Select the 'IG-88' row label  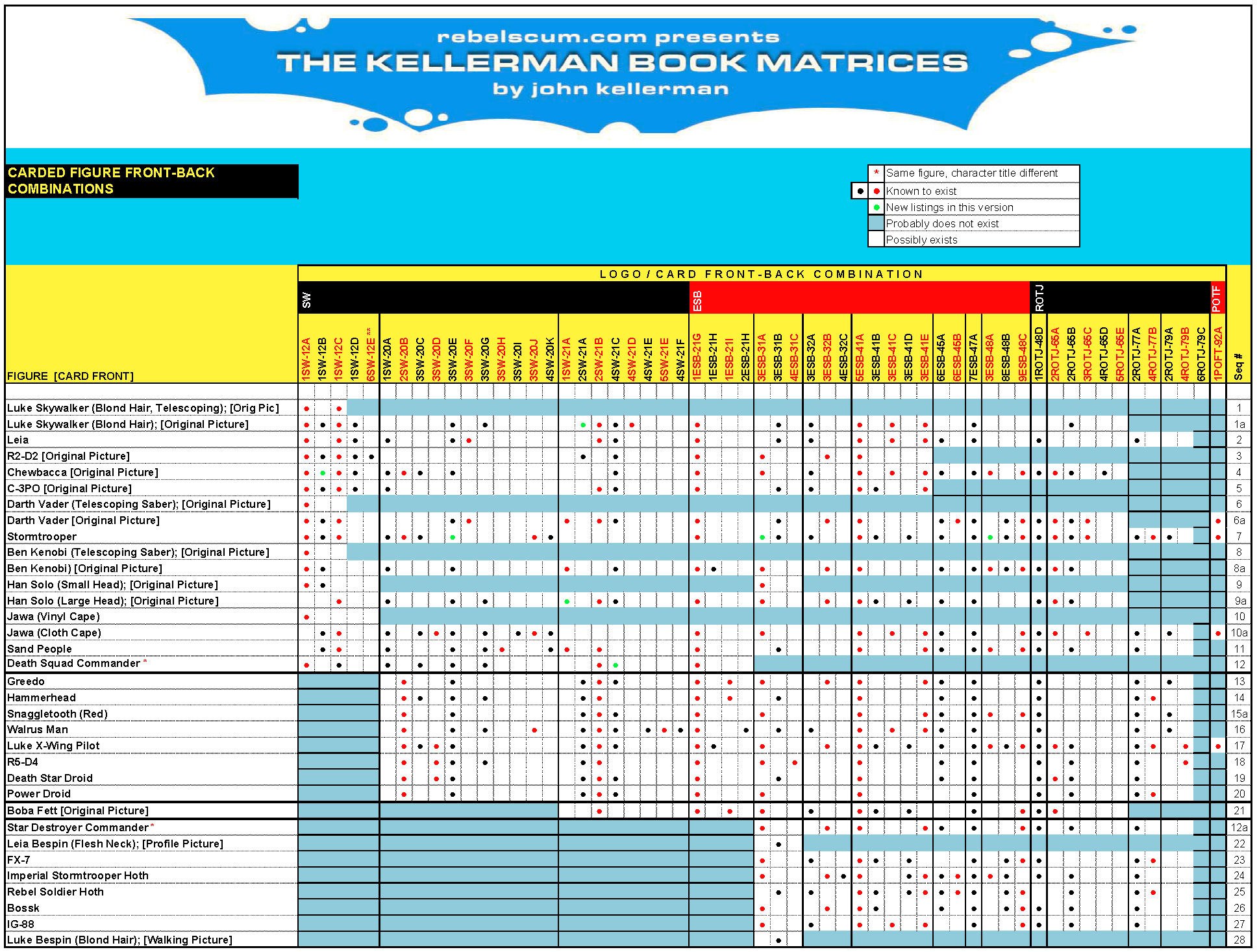pyautogui.click(x=21, y=924)
